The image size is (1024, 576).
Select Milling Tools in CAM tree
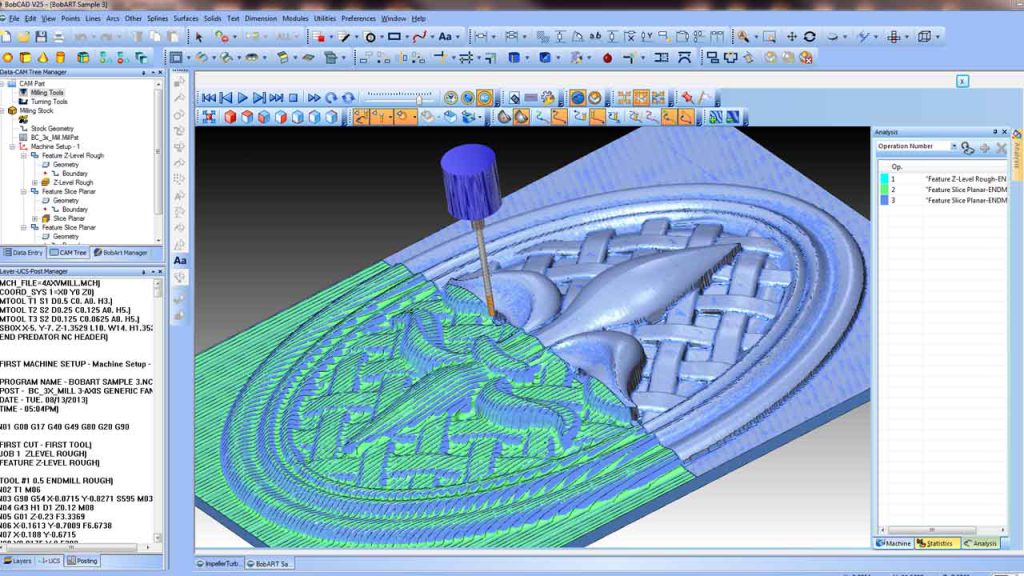coord(47,93)
